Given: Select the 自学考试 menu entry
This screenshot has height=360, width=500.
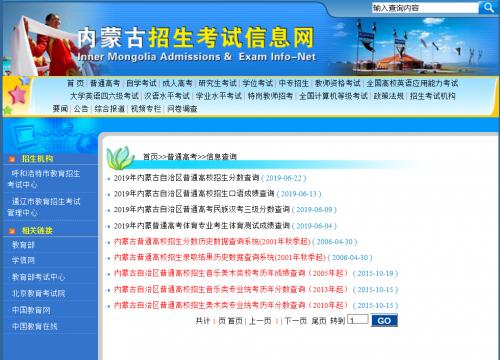Looking at the screenshot, I should tap(141, 83).
